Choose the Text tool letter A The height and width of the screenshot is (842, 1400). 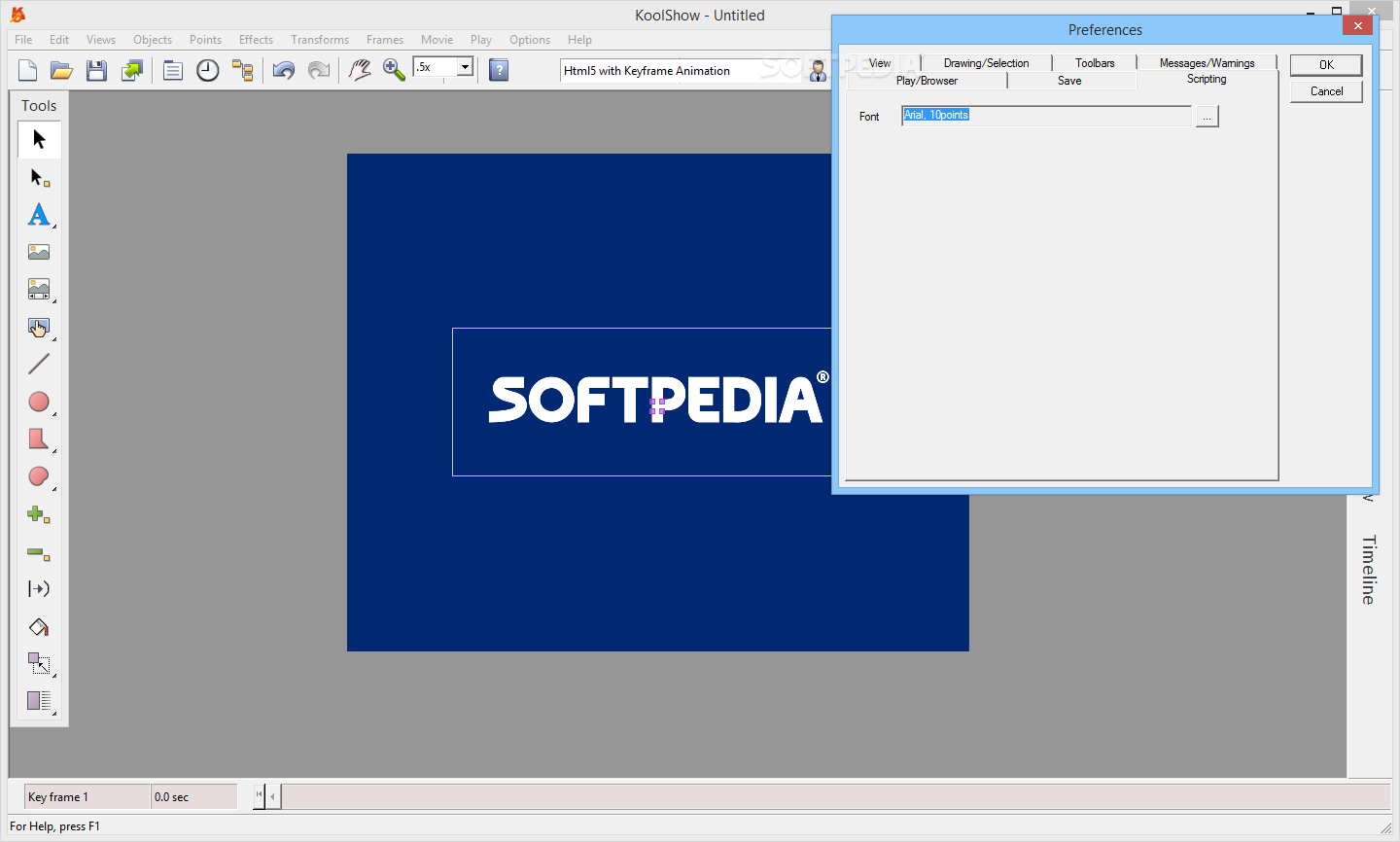click(x=39, y=214)
